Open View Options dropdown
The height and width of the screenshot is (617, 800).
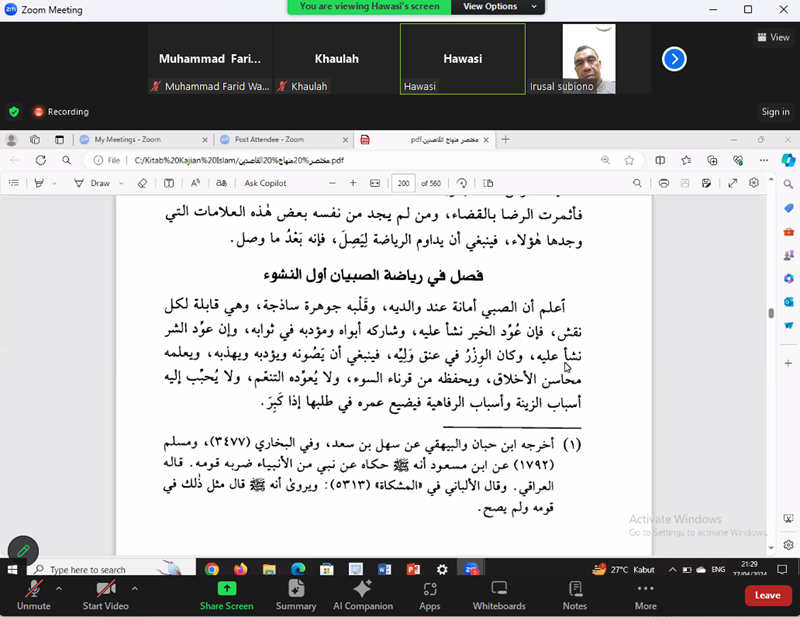point(498,7)
